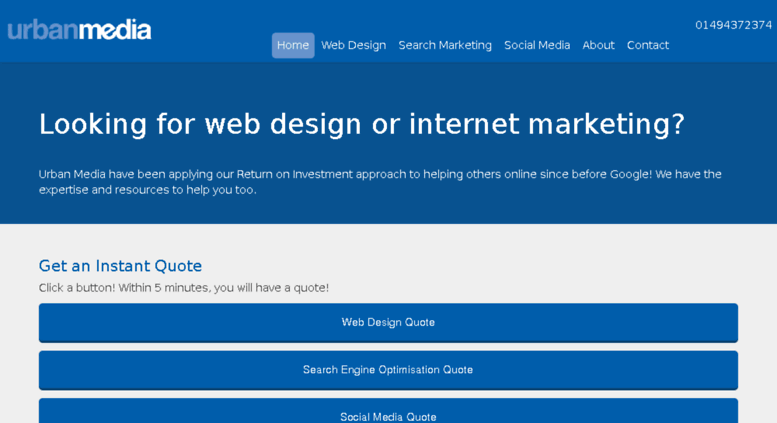Click 'Looking for web design or internet marketing?' headline
This screenshot has width=777, height=423.
[x=362, y=124]
